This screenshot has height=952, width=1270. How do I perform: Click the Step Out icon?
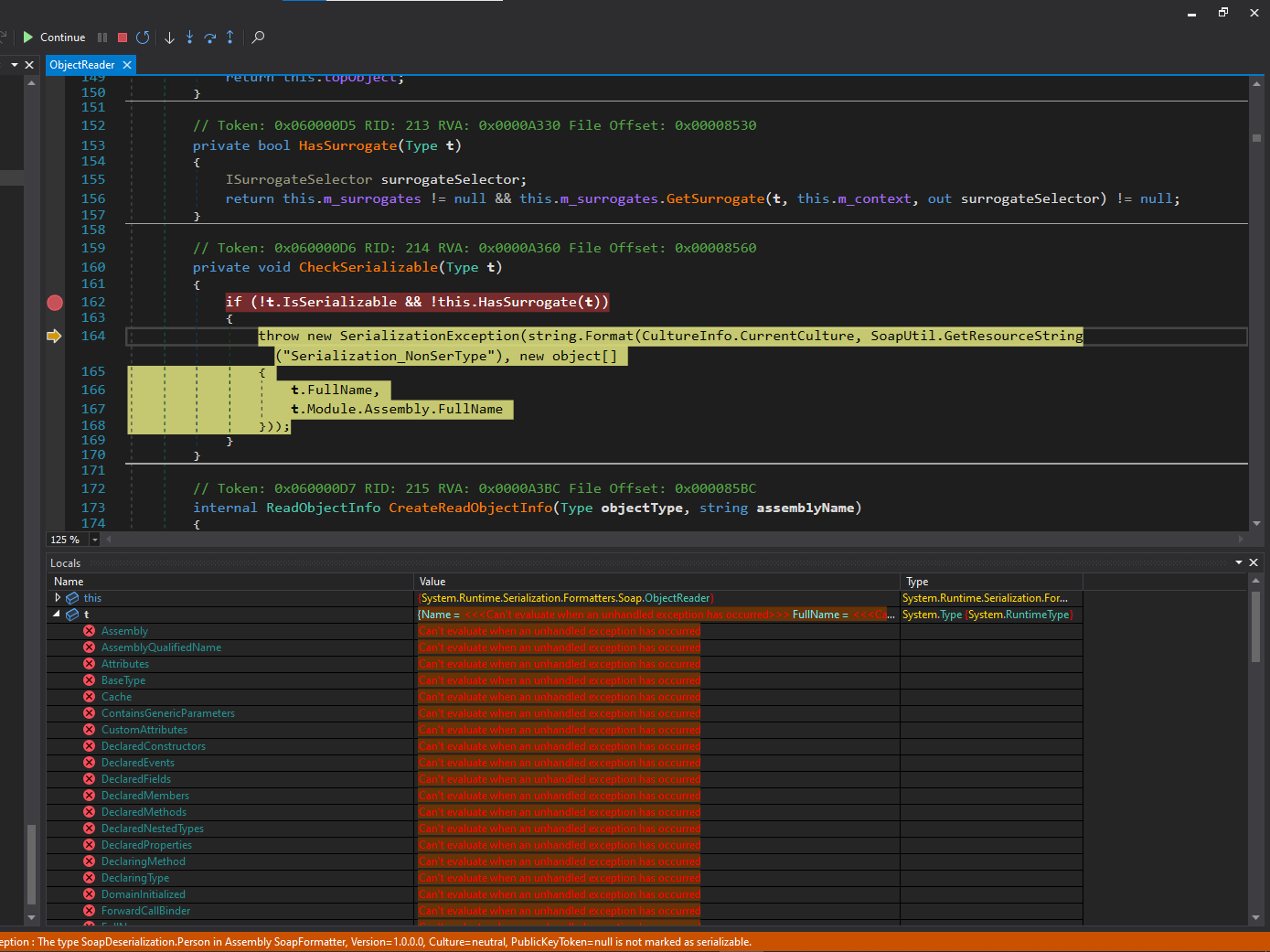tap(229, 37)
